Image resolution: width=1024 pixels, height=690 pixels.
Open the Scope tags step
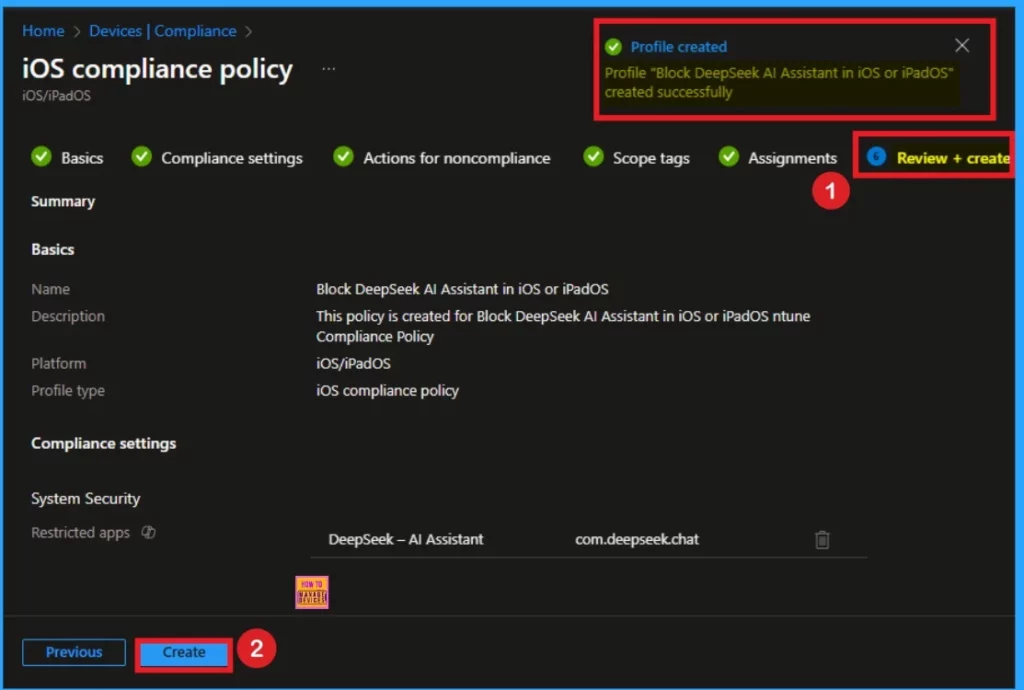click(636, 157)
